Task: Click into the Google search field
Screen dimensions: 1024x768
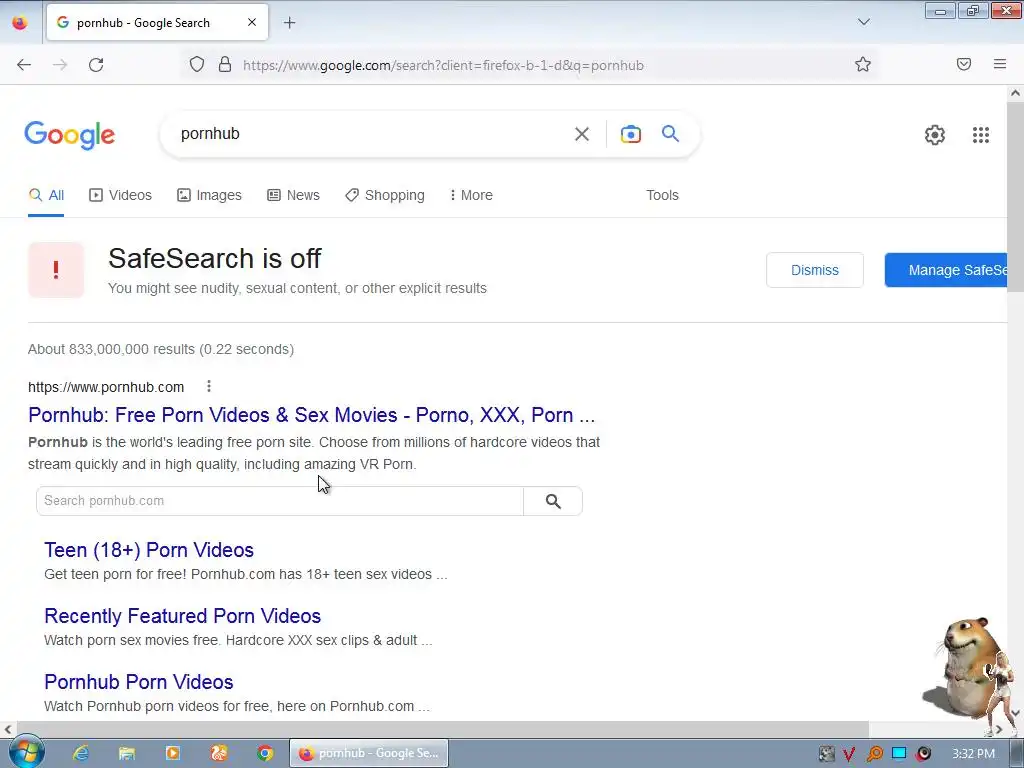Action: pyautogui.click(x=372, y=134)
